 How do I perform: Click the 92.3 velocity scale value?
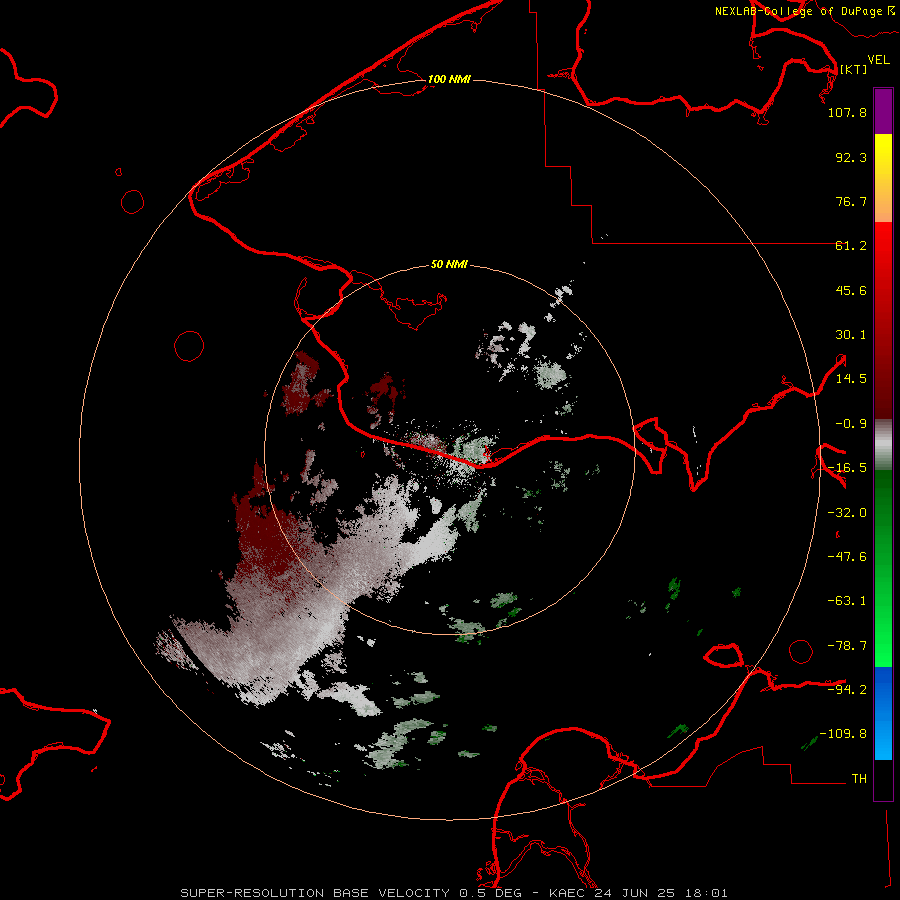click(x=851, y=157)
